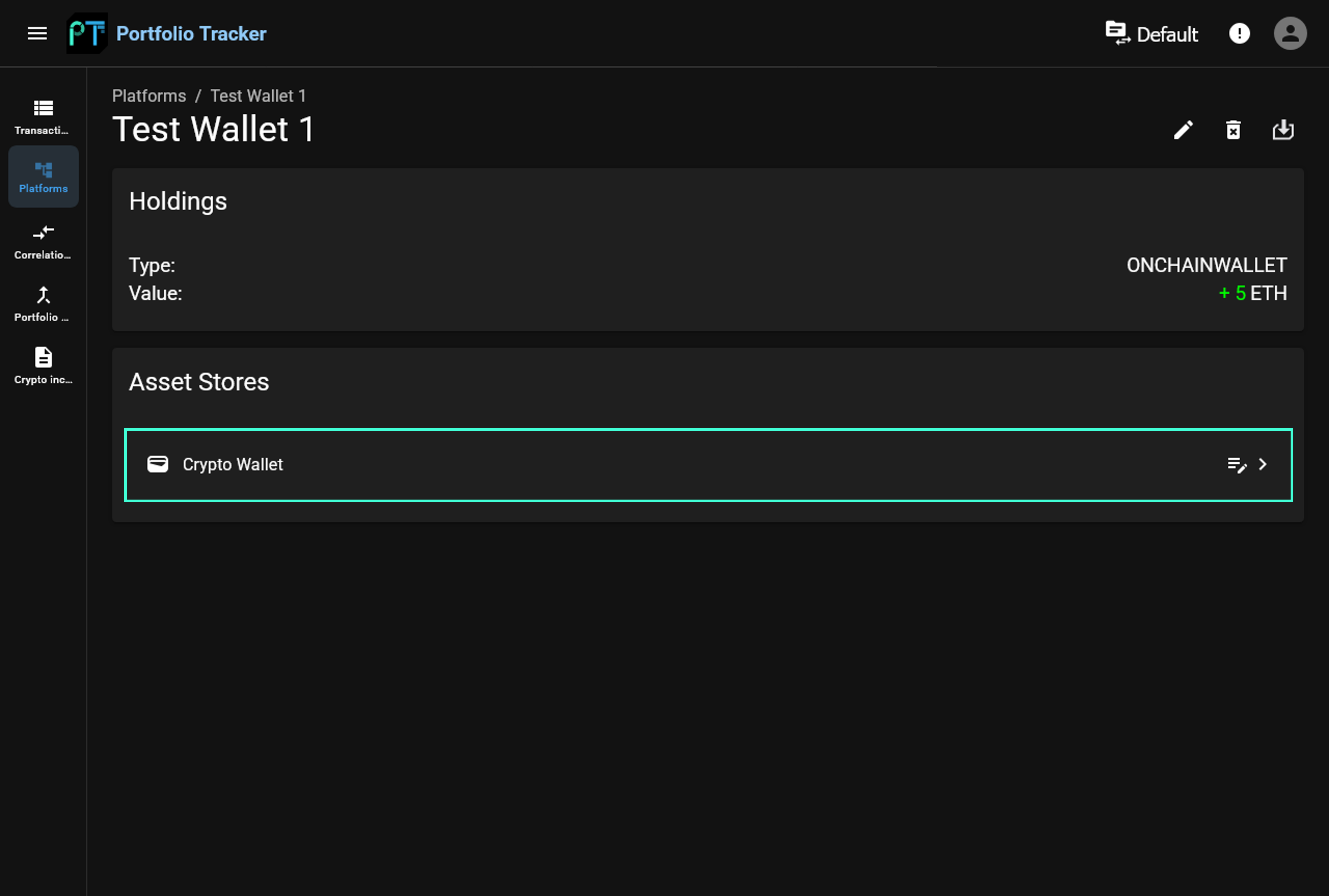Screen dimensions: 1329x896
Task: Click the Test Wallet 1 page title
Action: click(x=214, y=129)
